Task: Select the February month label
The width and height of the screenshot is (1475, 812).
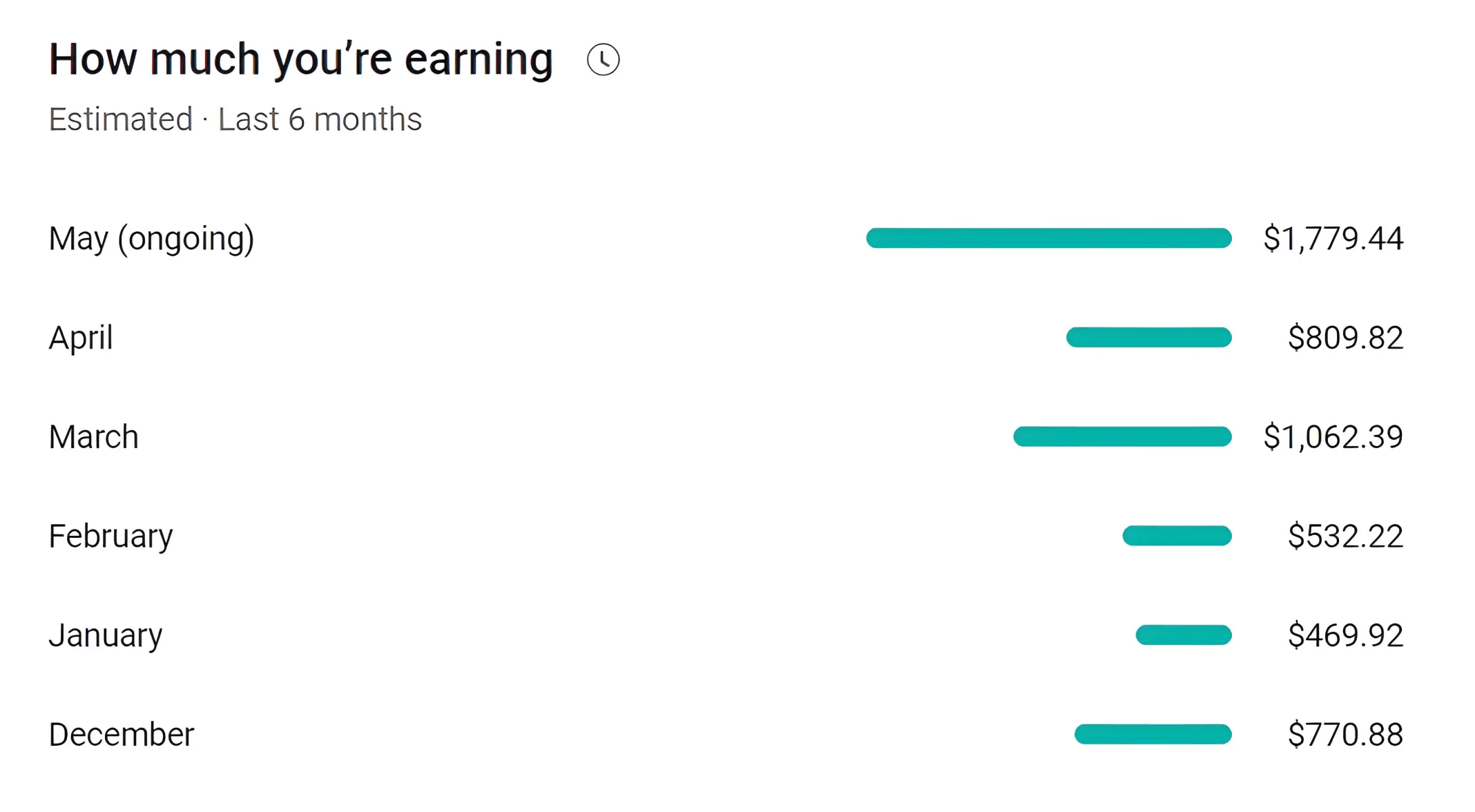Action: tap(110, 537)
